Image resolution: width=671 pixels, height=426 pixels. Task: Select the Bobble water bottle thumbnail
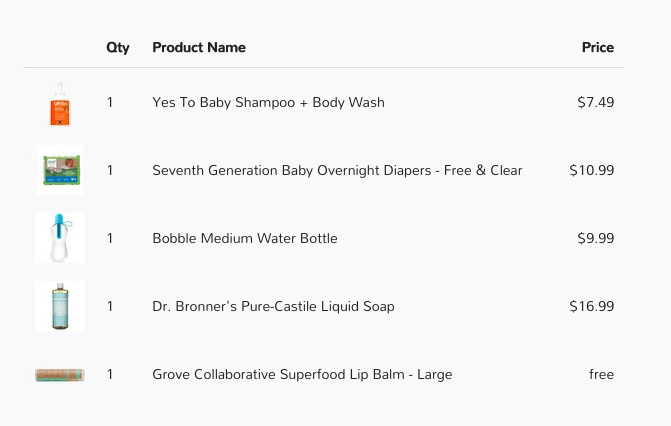pyautogui.click(x=60, y=238)
